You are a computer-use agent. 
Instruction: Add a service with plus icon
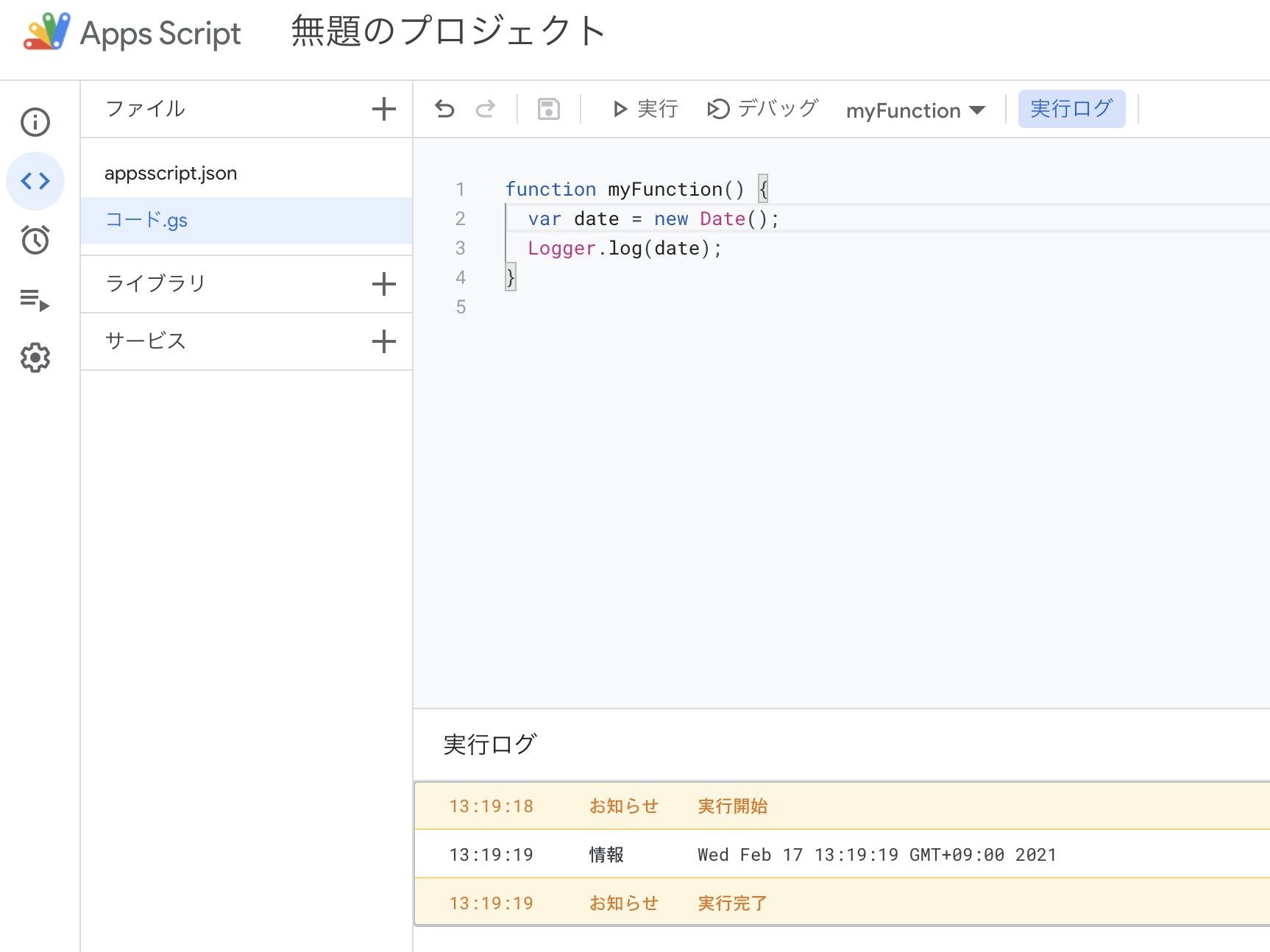(383, 341)
